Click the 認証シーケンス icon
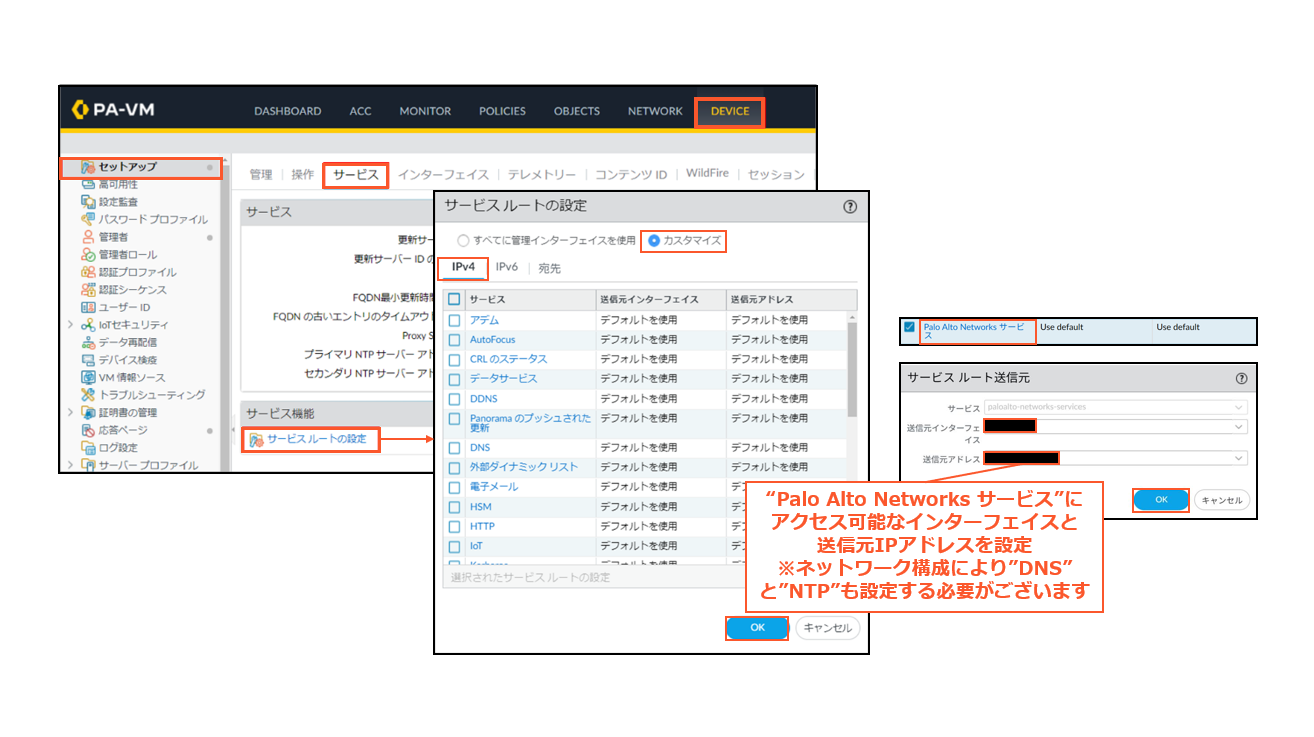 (88, 289)
